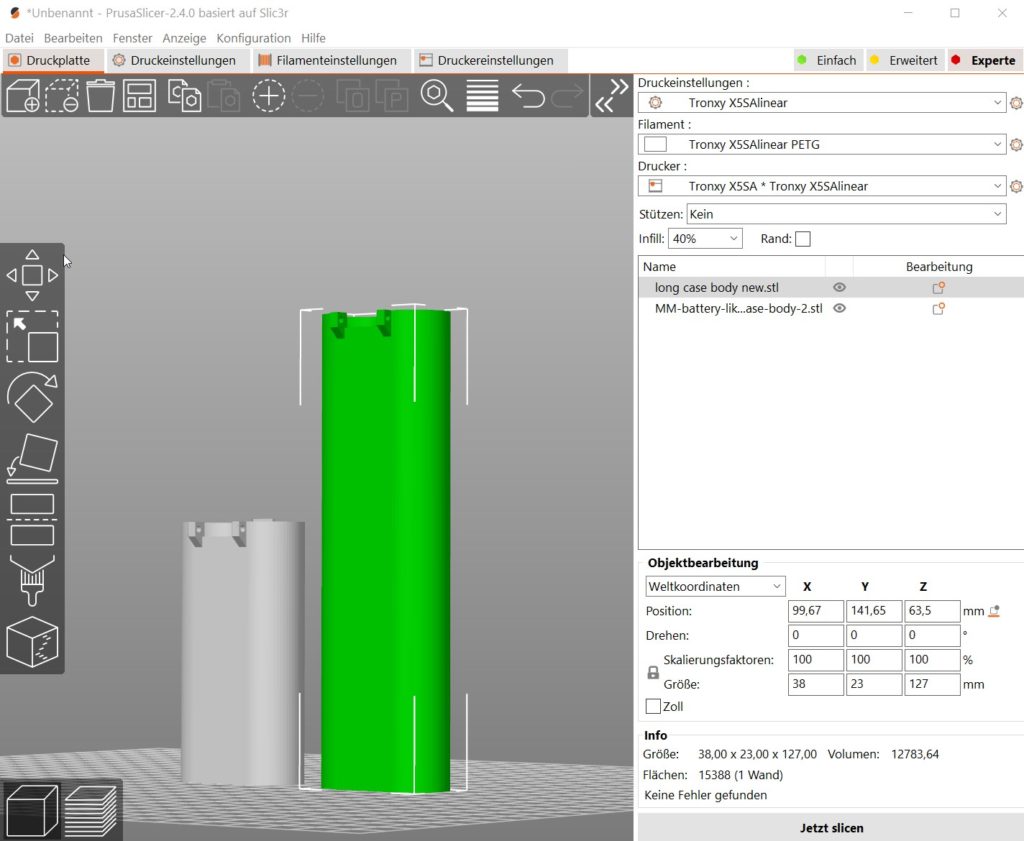Open the variable layer height tool
The height and width of the screenshot is (841, 1024).
(483, 95)
